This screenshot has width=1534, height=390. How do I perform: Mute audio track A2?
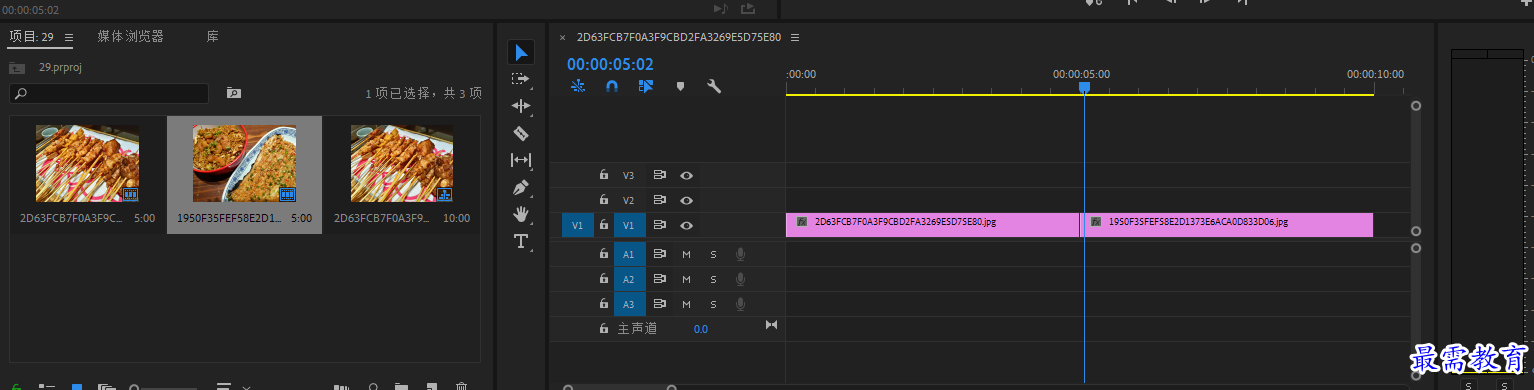(x=687, y=279)
